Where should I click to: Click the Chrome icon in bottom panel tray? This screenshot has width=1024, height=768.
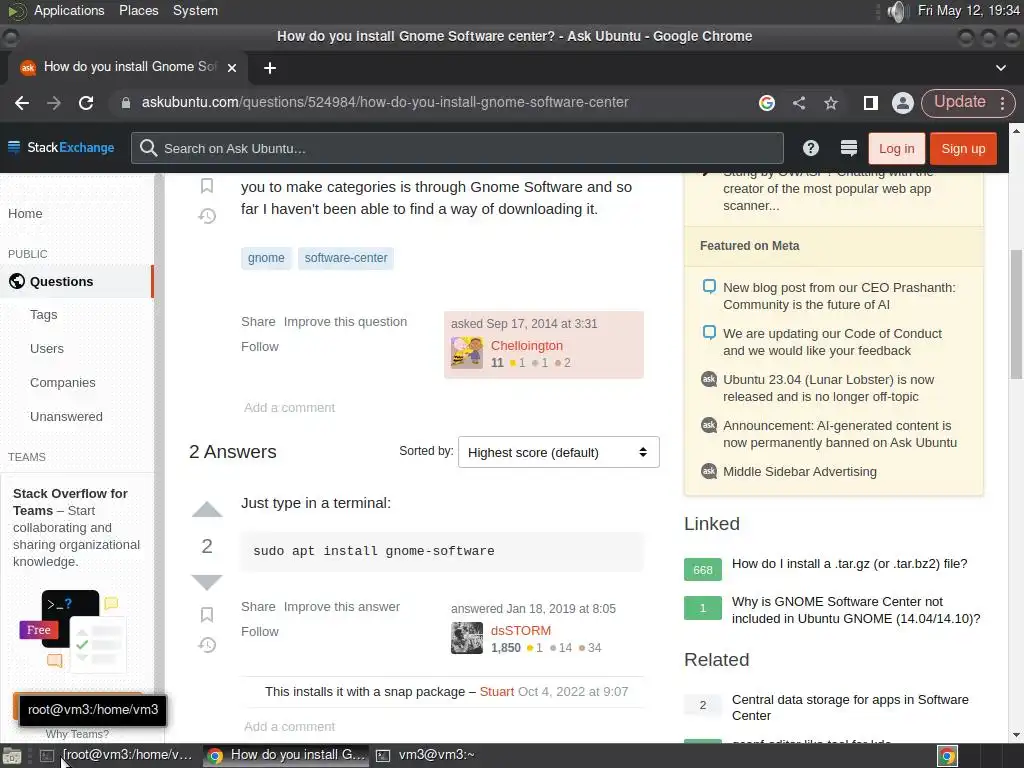947,756
